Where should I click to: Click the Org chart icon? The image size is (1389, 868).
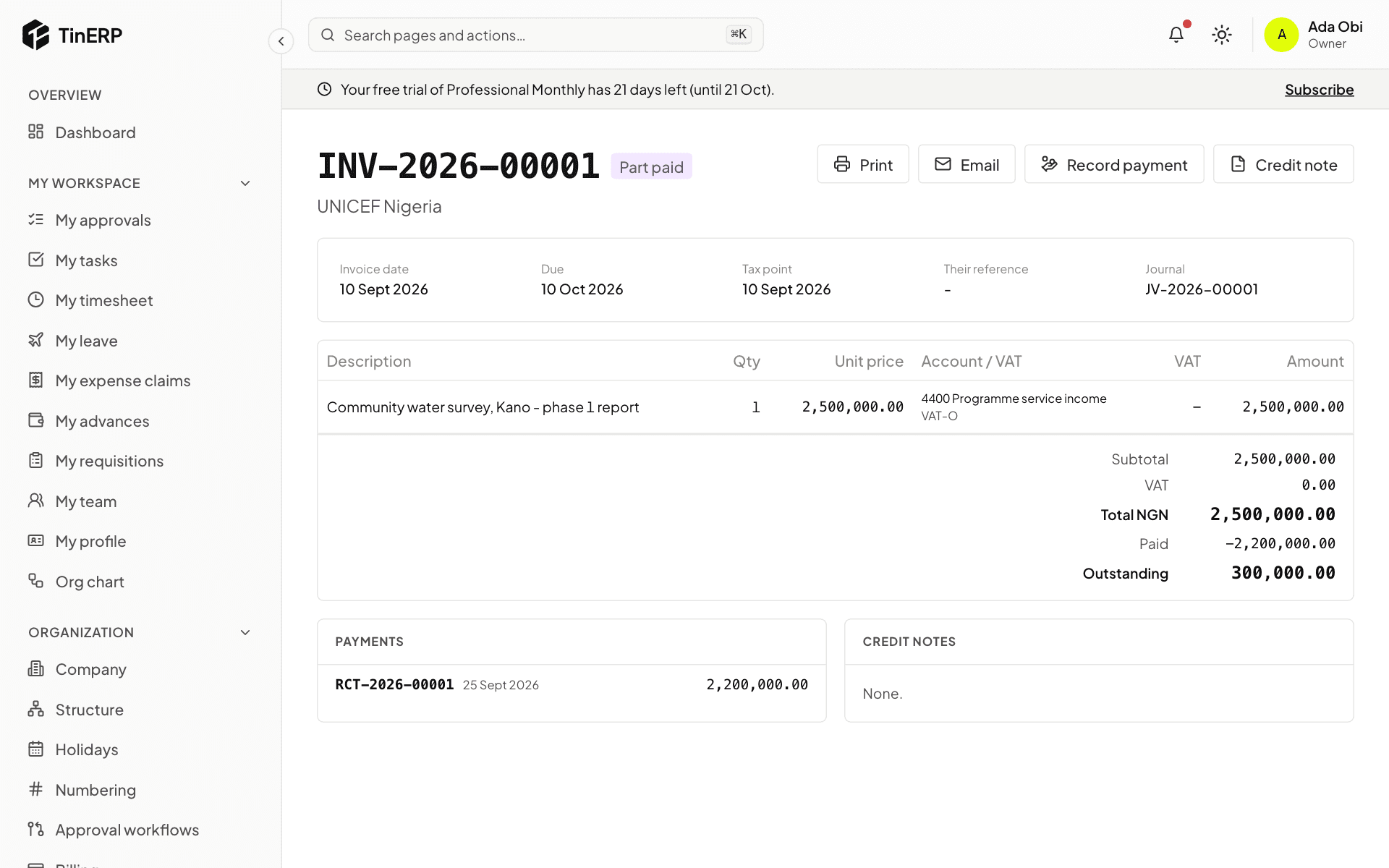click(35, 581)
